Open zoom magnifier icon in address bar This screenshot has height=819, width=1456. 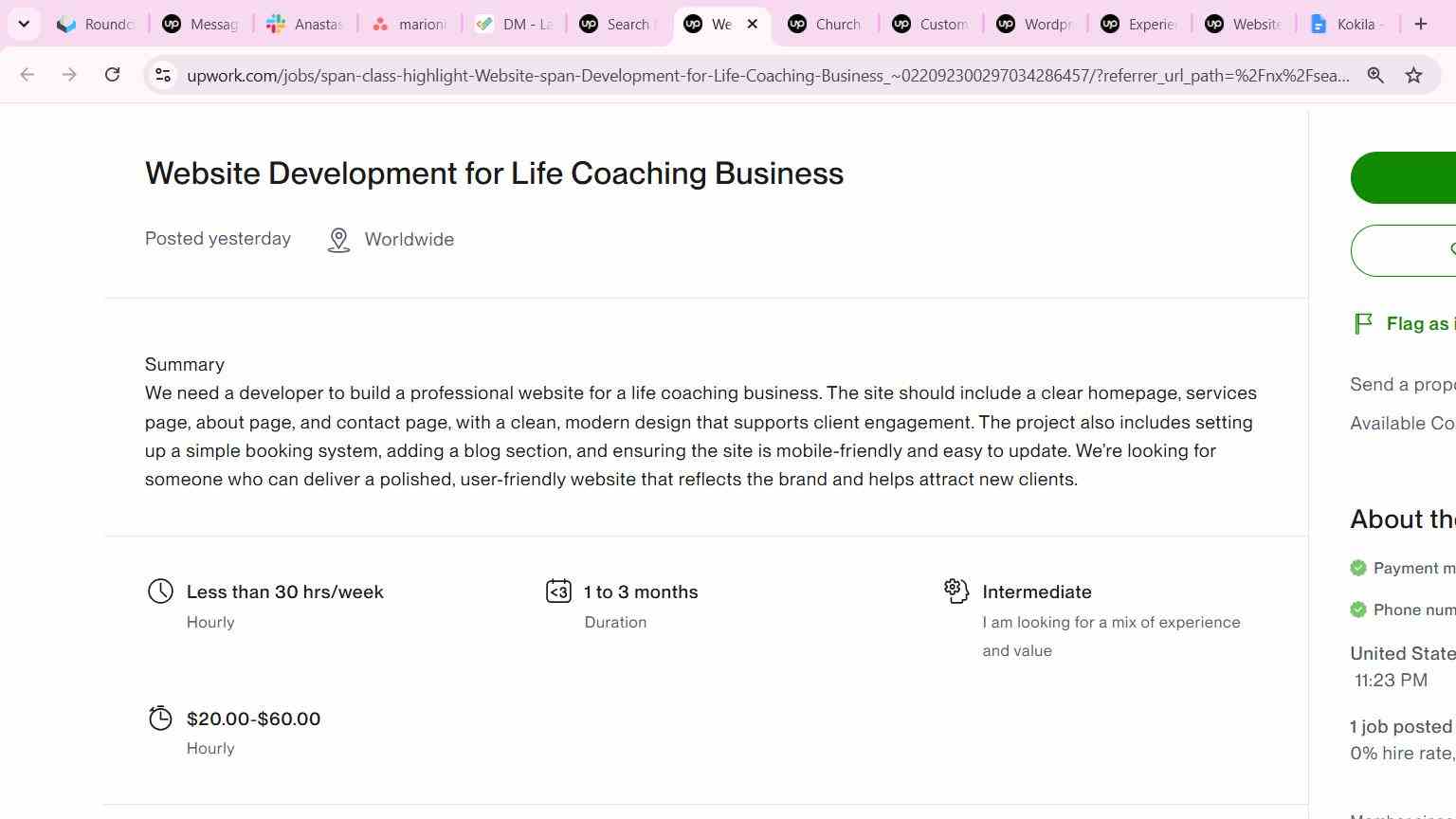1375,75
